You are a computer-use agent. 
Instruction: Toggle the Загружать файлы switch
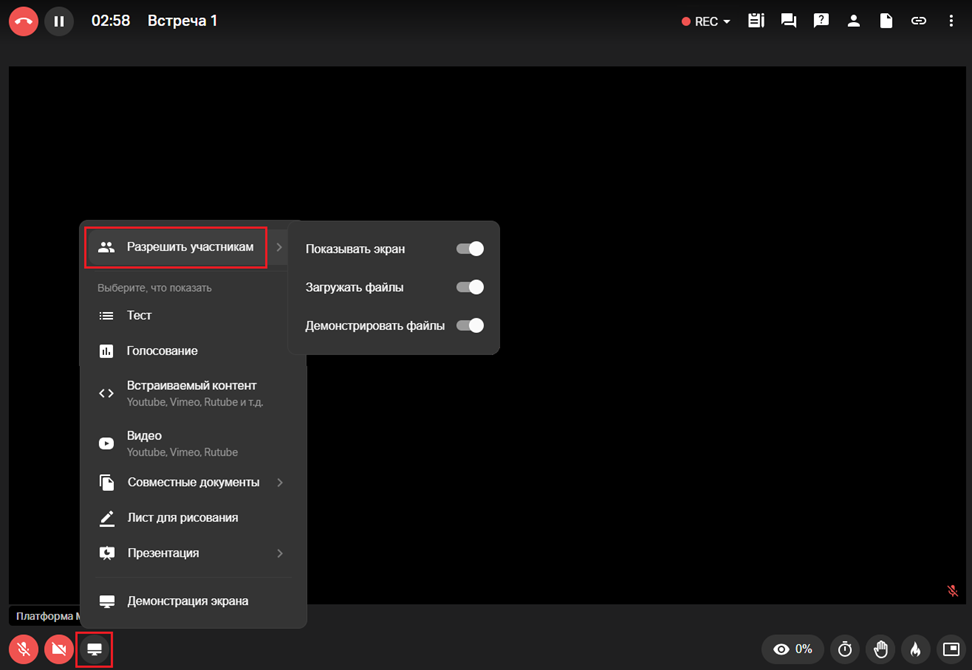point(470,287)
